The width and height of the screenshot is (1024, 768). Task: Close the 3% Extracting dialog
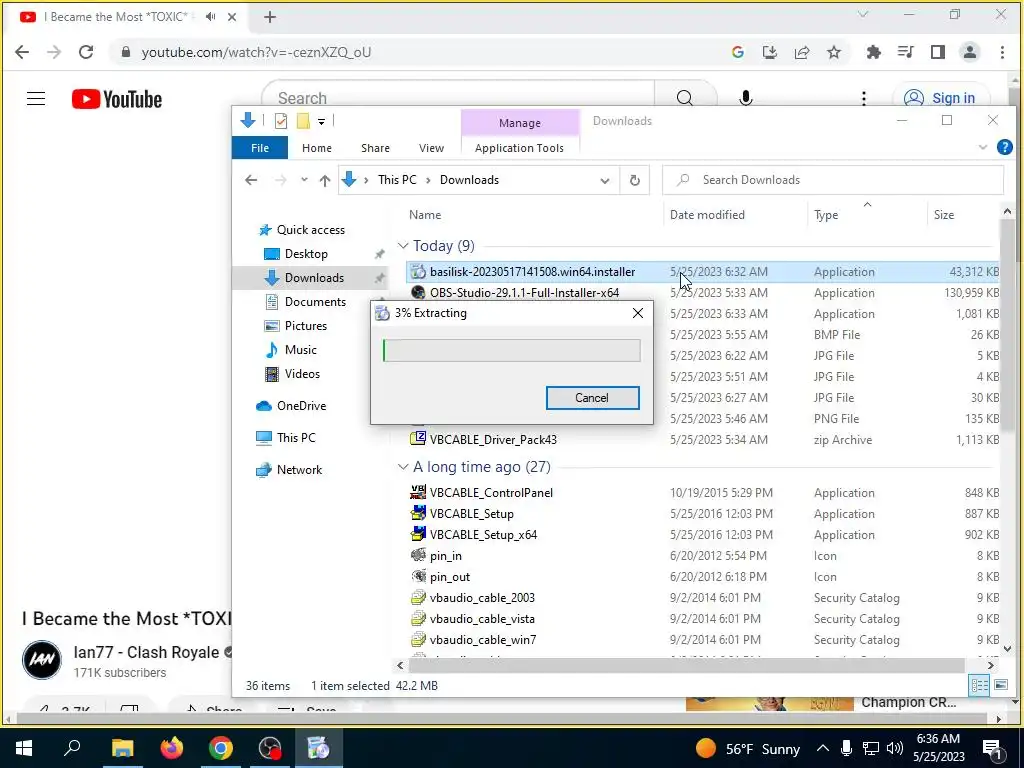click(x=638, y=313)
